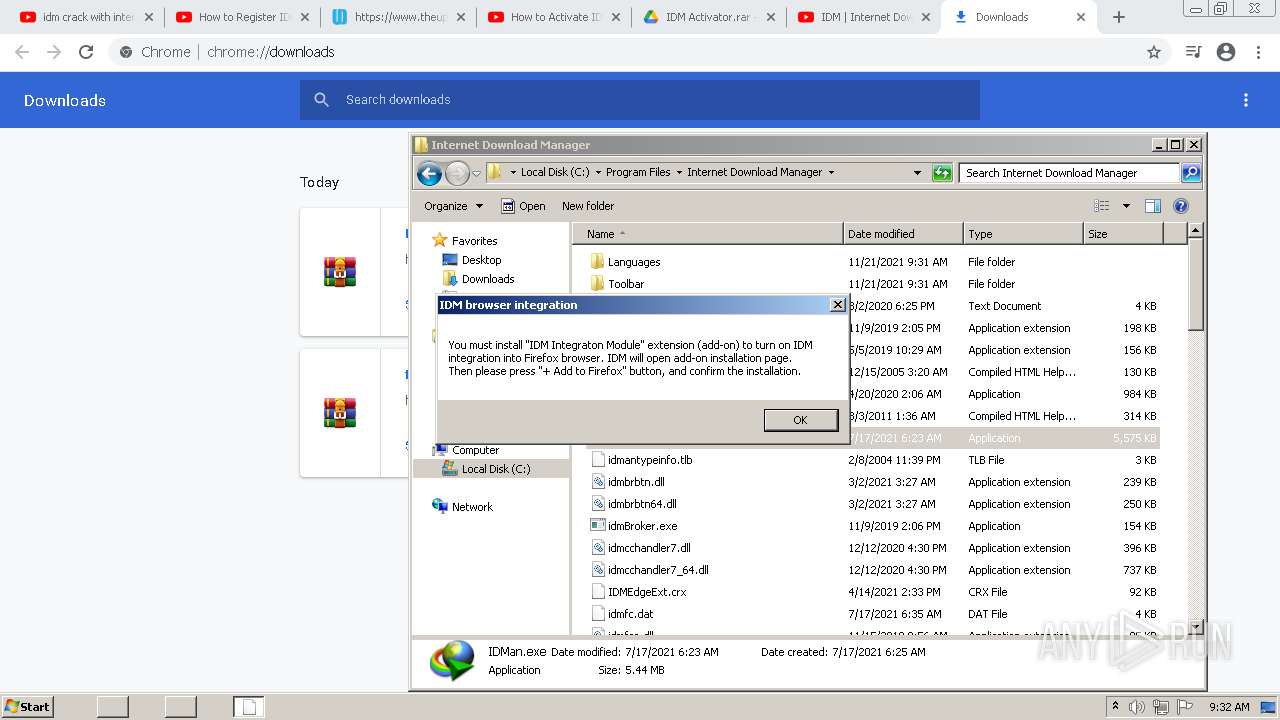This screenshot has height=720, width=1280.
Task: Open a new Chrome tab
Action: pyautogui.click(x=1118, y=17)
